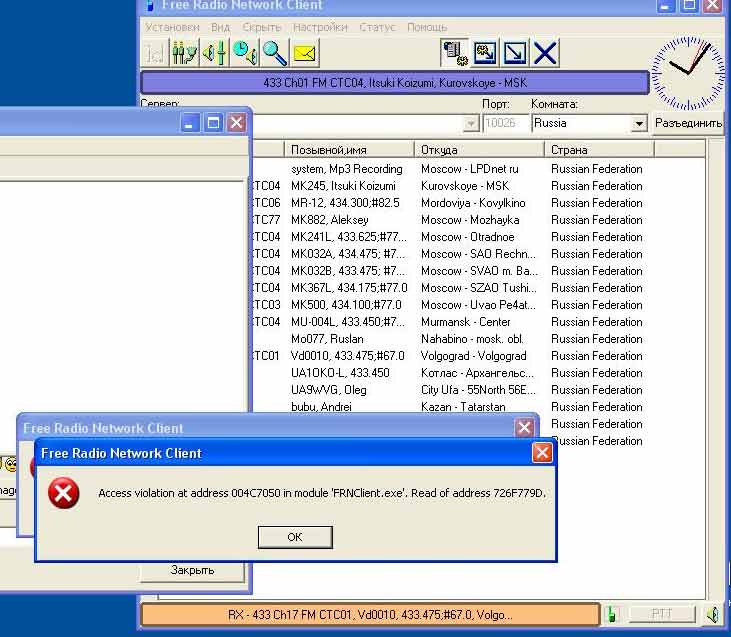Image resolution: width=731 pixels, height=637 pixels.
Task: Click the orange RX status bar
Action: (x=370, y=615)
